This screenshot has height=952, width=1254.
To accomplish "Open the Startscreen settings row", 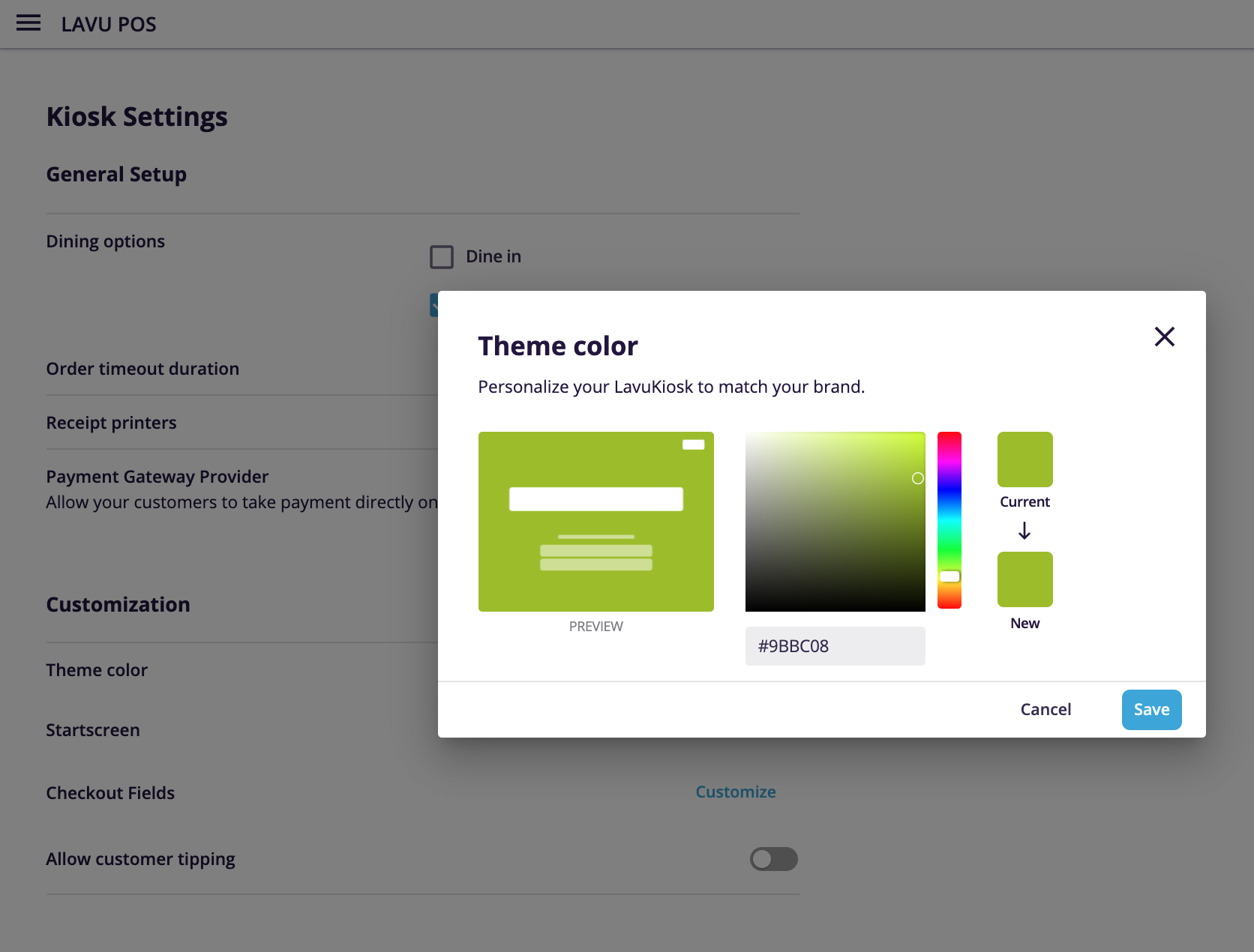I will pyautogui.click(x=93, y=729).
